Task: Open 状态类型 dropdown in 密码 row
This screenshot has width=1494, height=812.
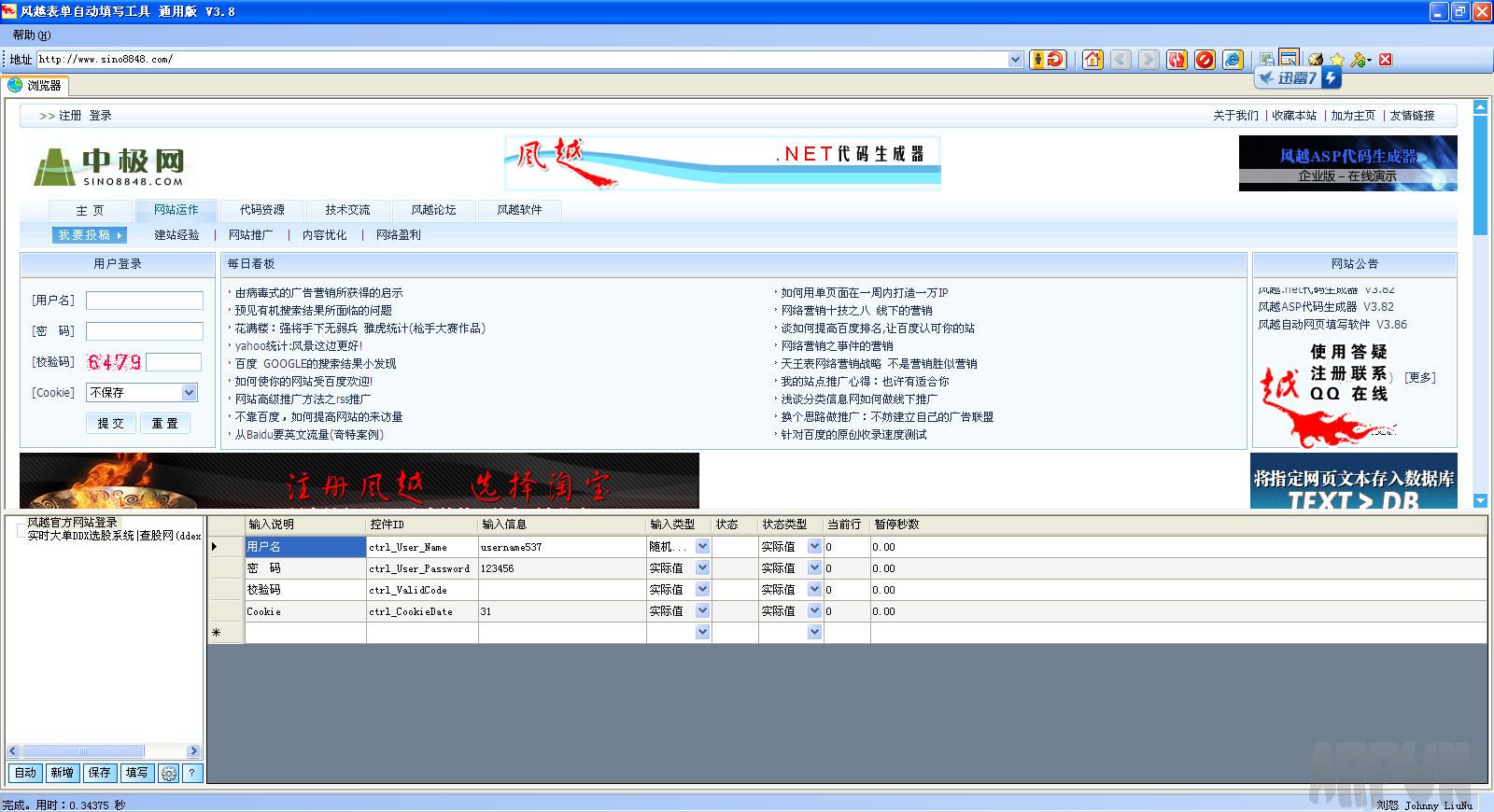Action: [814, 567]
